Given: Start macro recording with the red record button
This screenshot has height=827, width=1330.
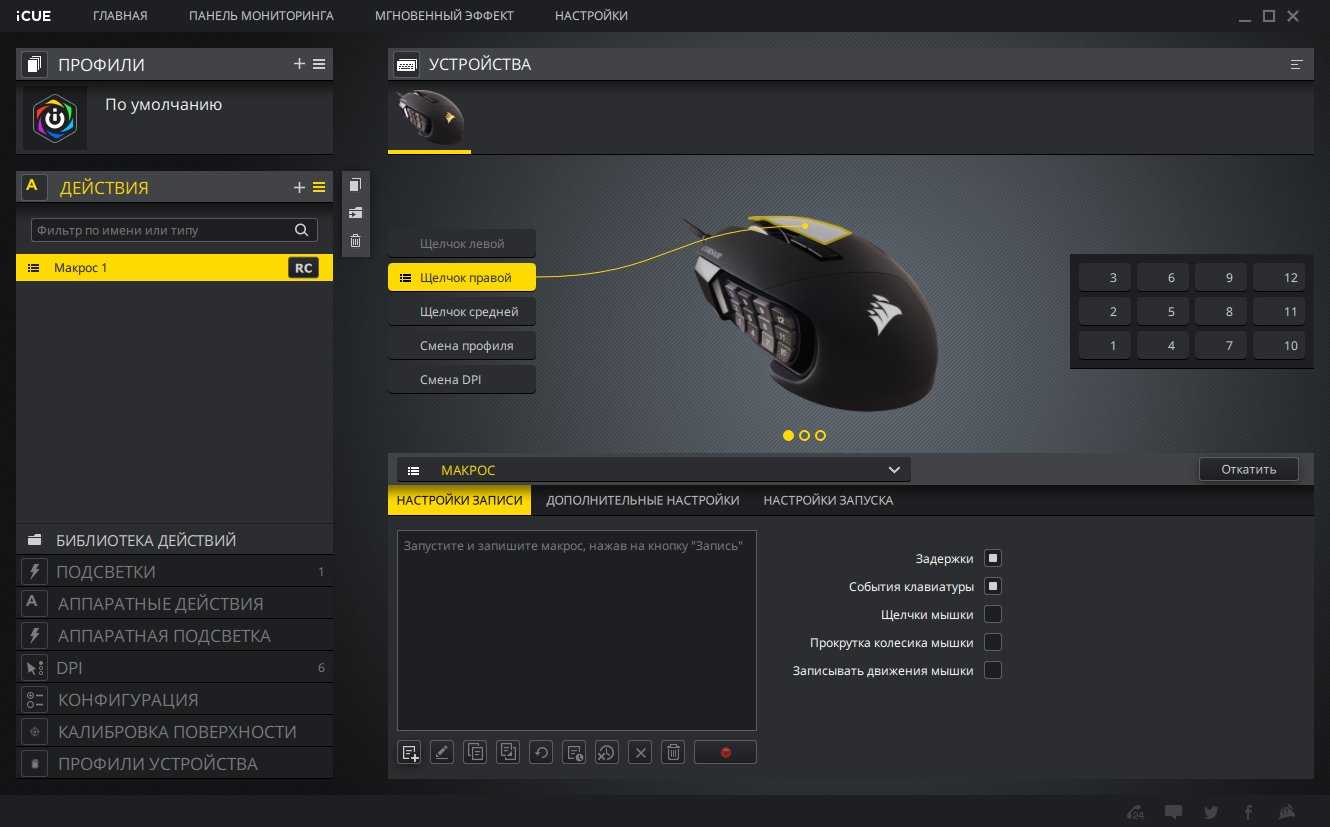Looking at the screenshot, I should (725, 752).
